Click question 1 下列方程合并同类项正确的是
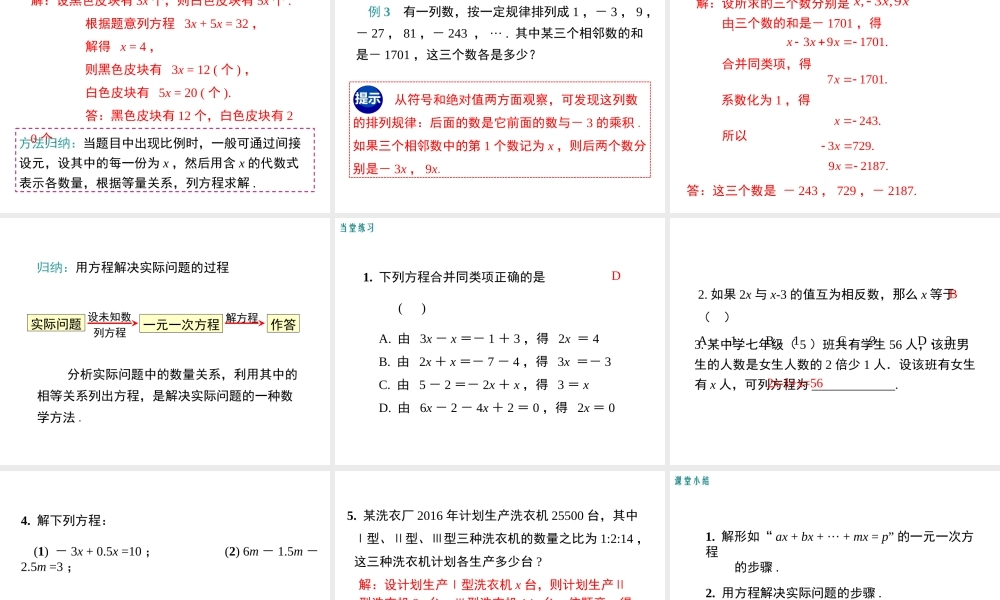 454,277
